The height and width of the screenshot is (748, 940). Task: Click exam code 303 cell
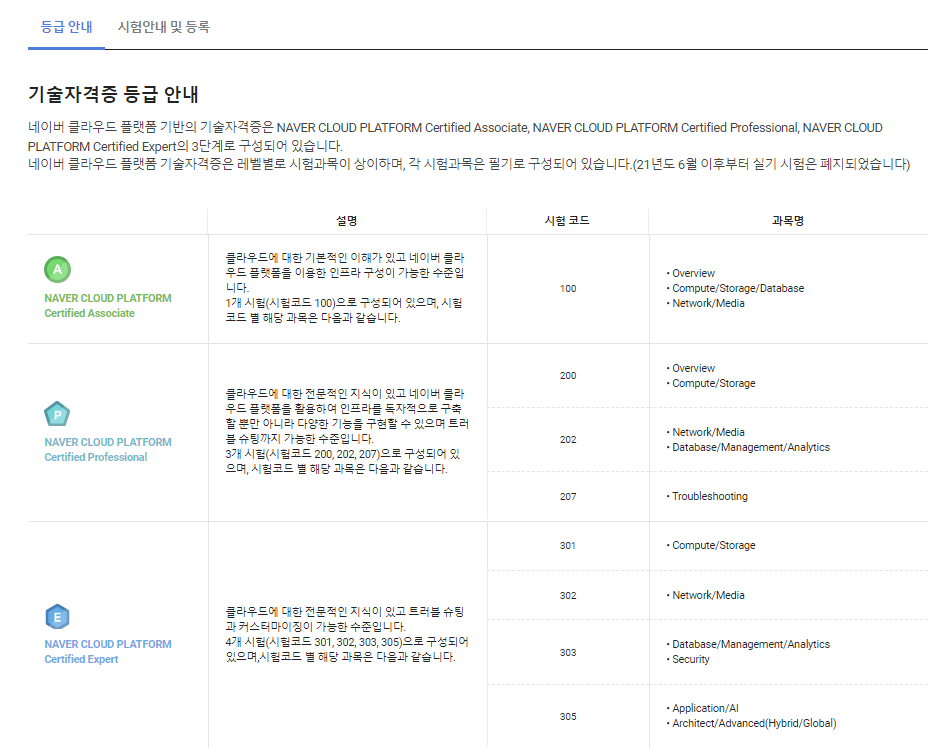pos(568,652)
